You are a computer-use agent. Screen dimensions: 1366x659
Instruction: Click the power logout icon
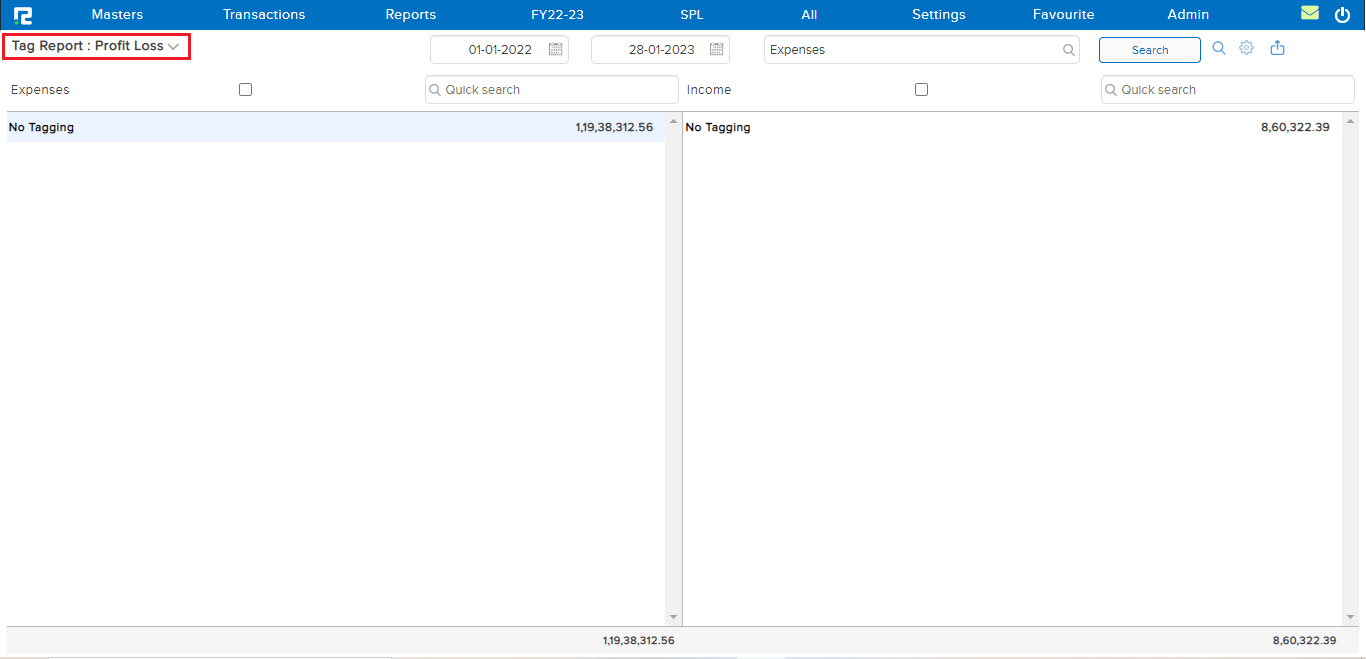(x=1342, y=15)
